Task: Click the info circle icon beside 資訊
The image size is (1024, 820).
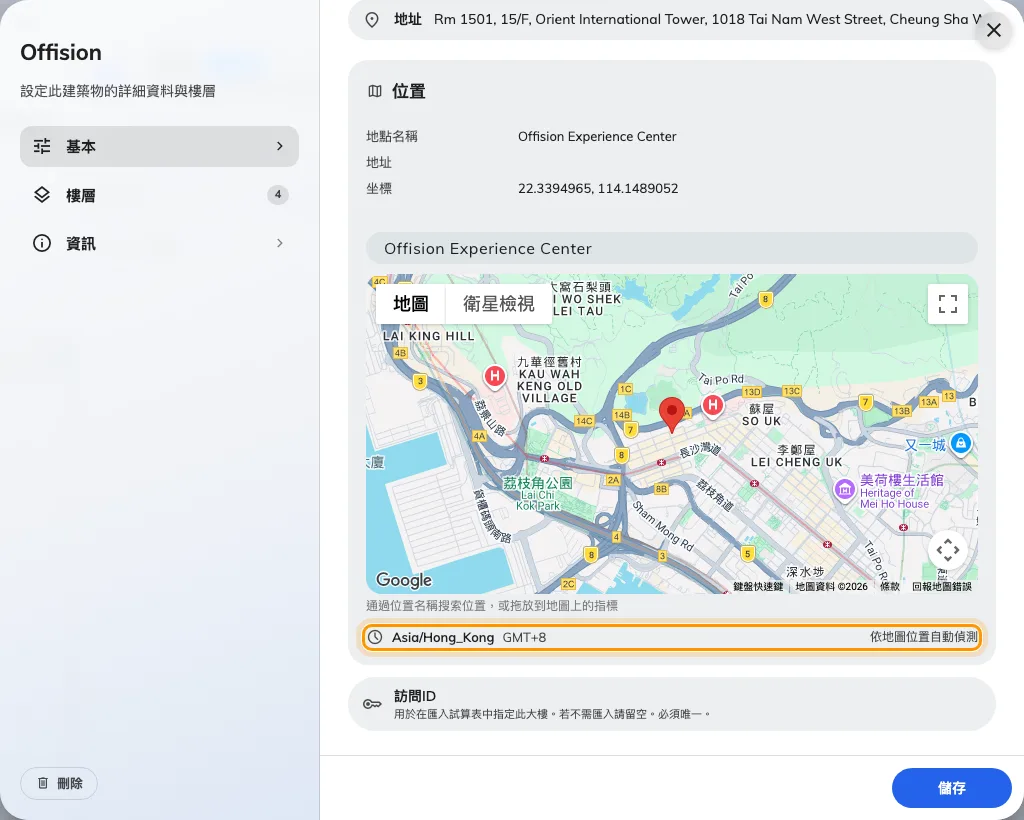Action: [42, 244]
